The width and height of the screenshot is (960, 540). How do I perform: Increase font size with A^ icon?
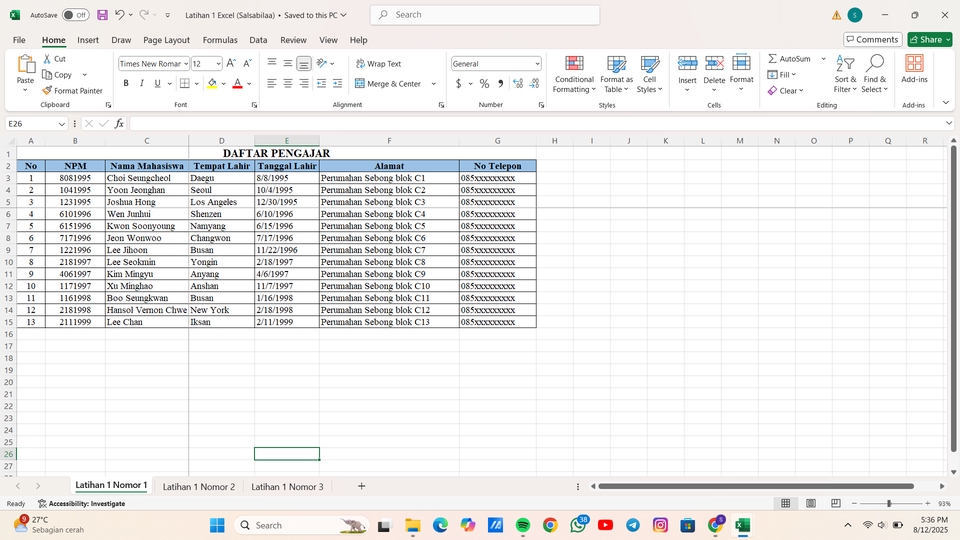click(x=231, y=63)
